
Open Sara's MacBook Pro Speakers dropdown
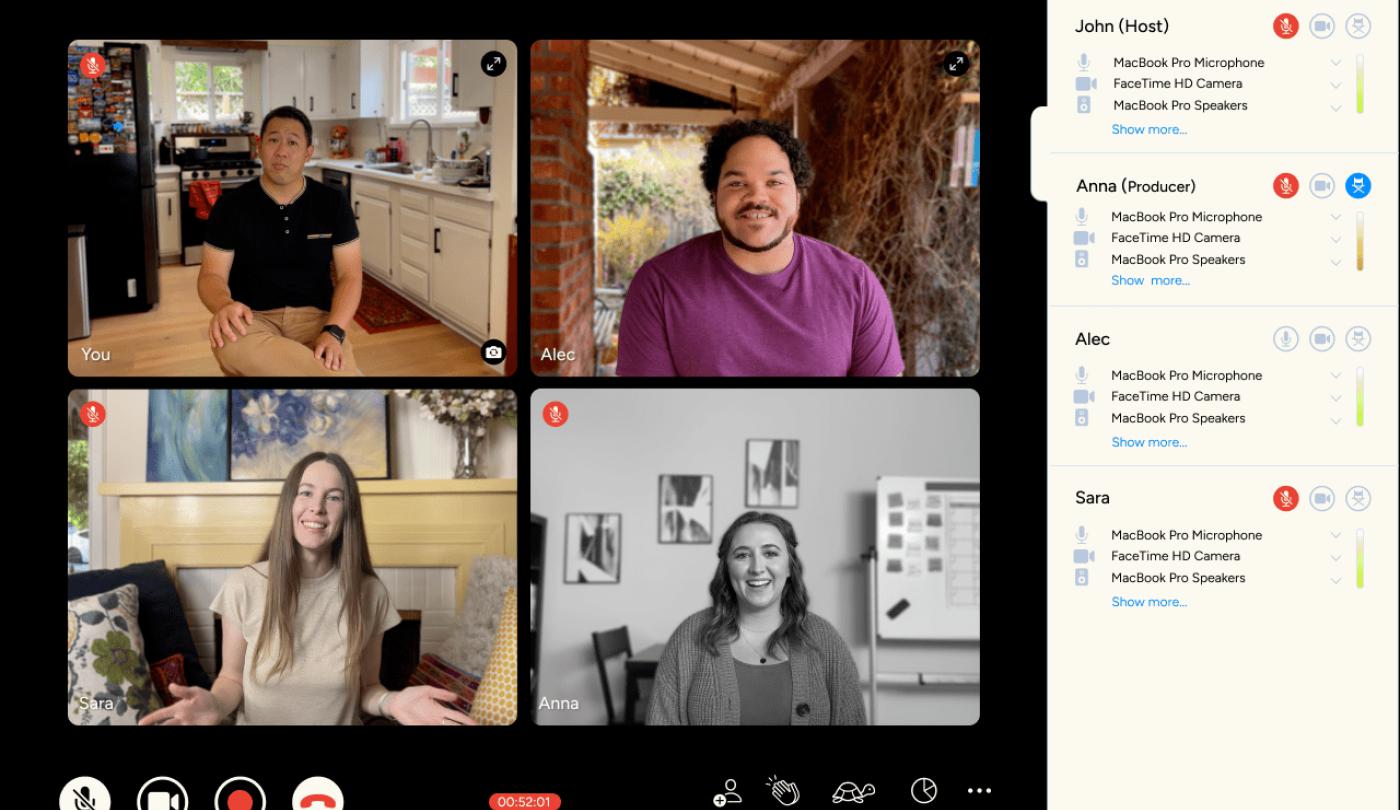(1336, 579)
